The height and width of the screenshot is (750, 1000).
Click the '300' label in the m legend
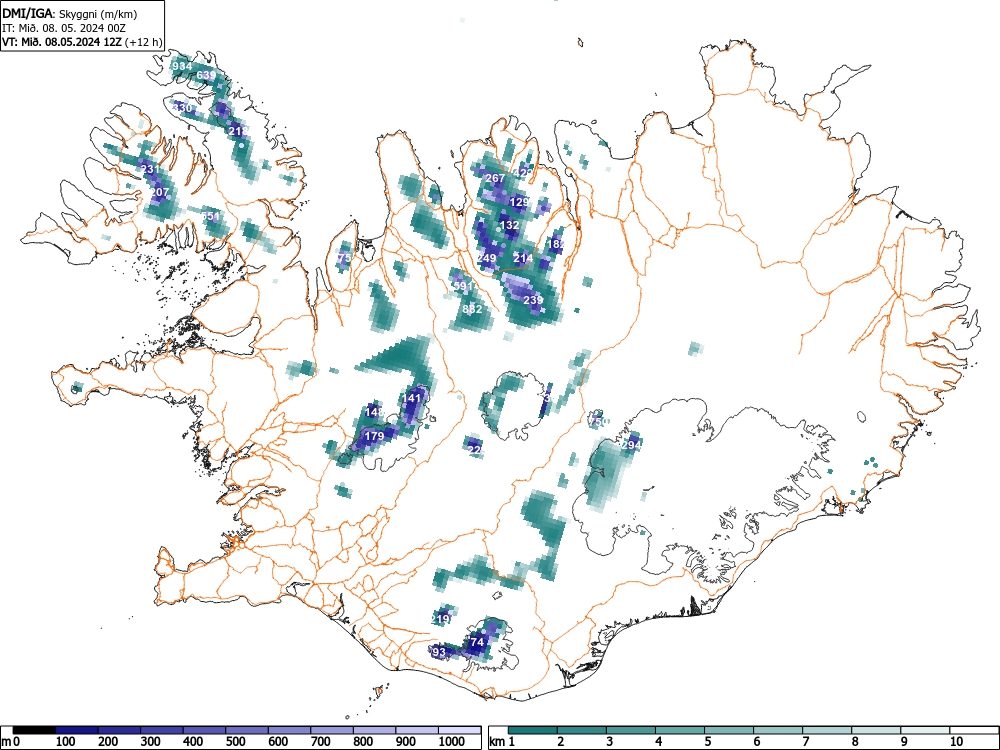pyautogui.click(x=151, y=741)
